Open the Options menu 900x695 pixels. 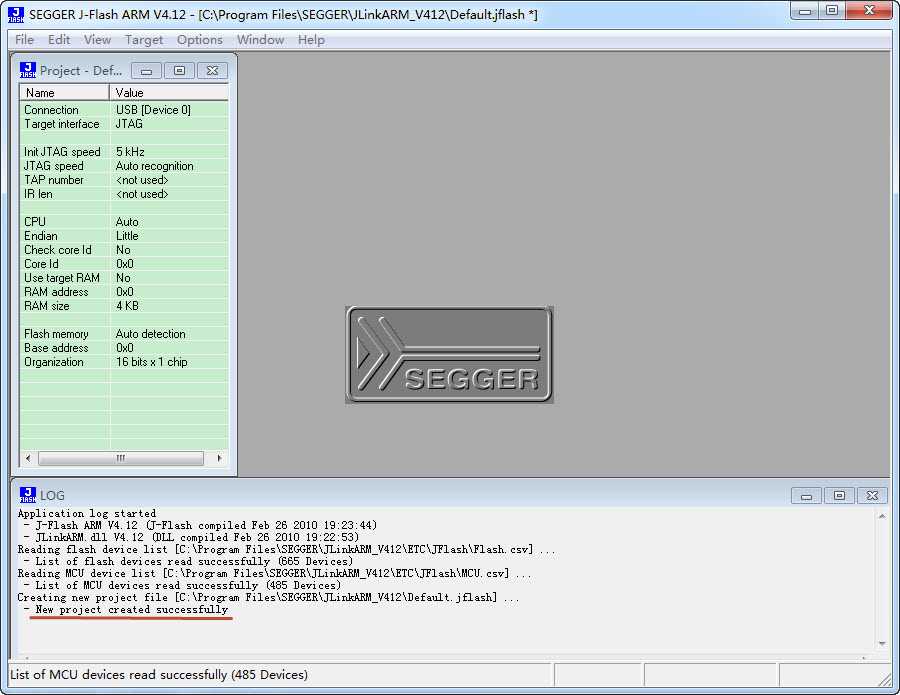point(199,40)
